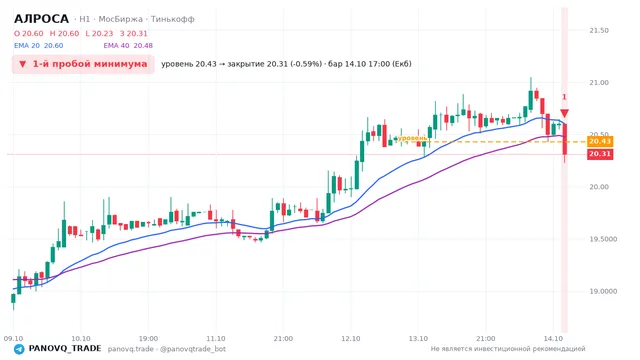Image resolution: width=640 pixels, height=360 pixels.
Task: Click the АЛРОСА ticker title
Action: 41,19
